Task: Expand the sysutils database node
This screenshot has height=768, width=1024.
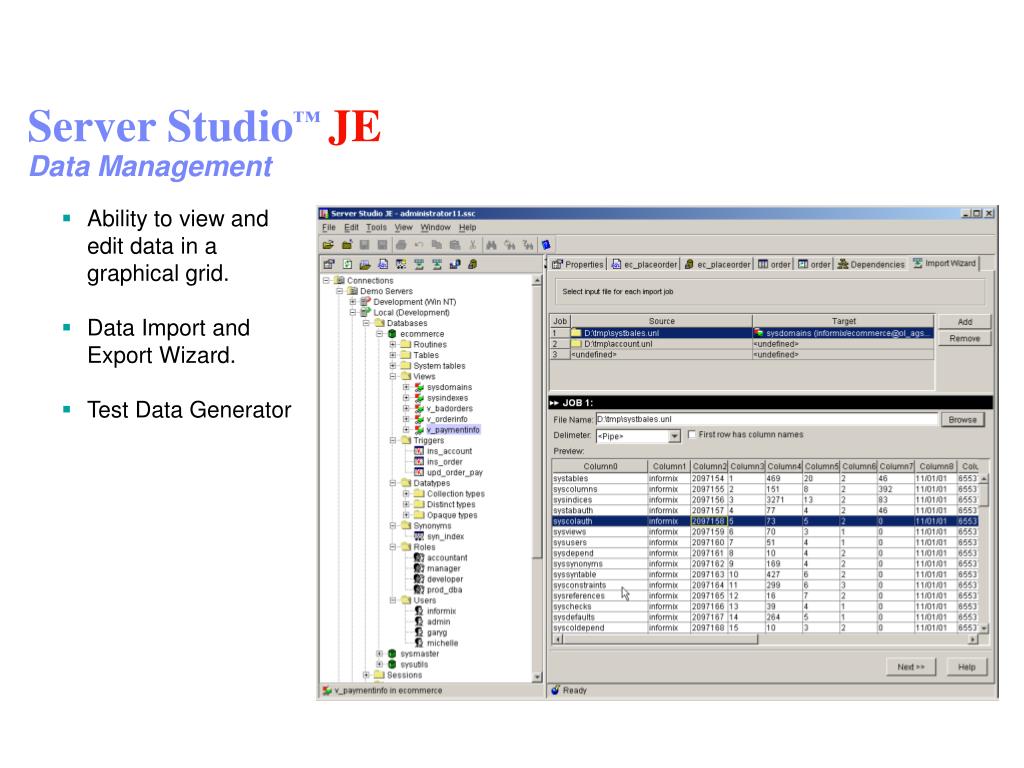Action: click(x=379, y=664)
